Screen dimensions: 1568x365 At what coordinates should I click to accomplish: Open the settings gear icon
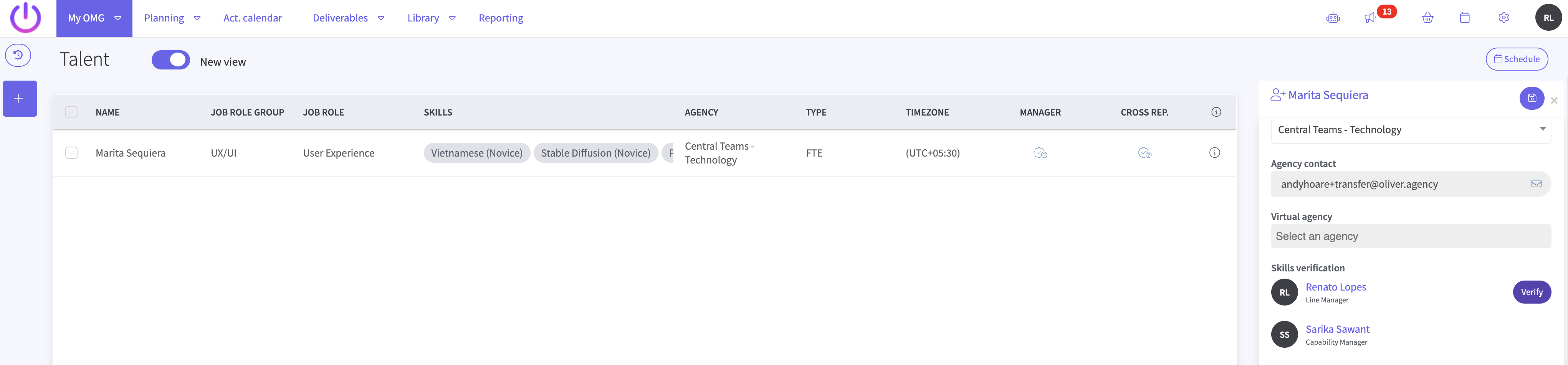pyautogui.click(x=1503, y=18)
